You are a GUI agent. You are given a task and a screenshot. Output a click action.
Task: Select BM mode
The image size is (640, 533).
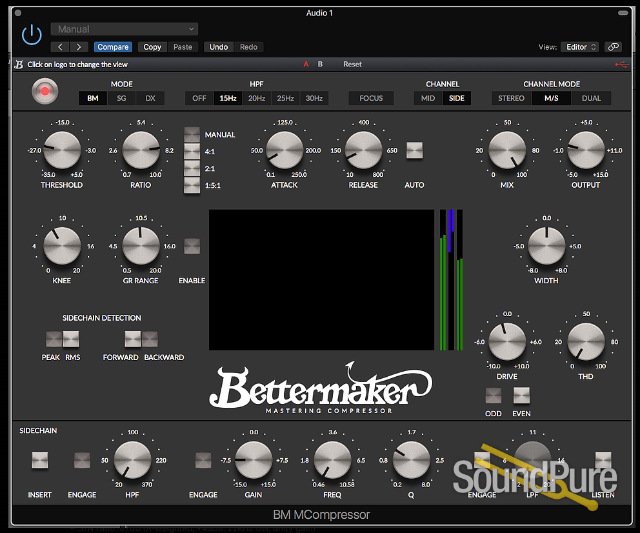(93, 98)
